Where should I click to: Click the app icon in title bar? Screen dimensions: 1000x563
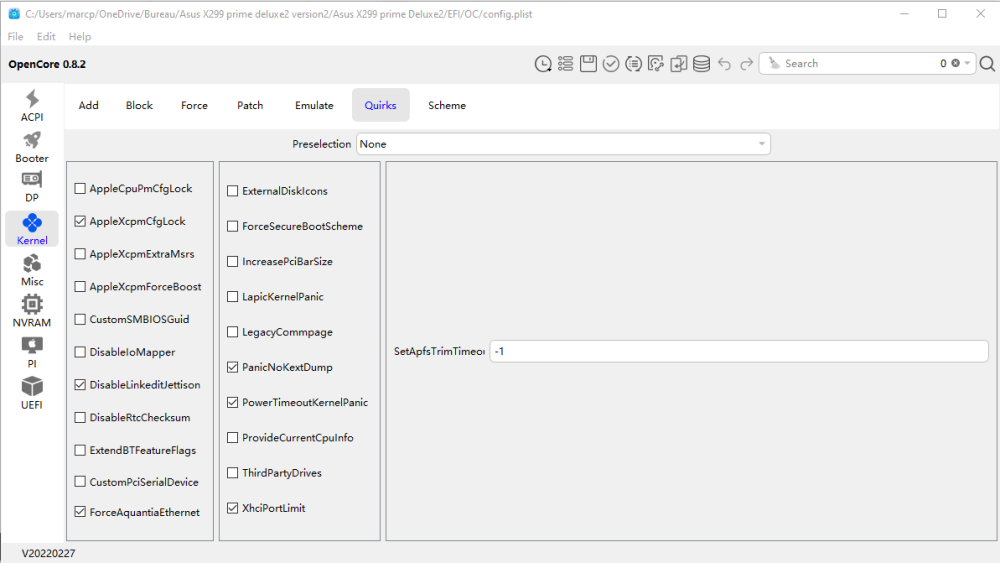(x=14, y=13)
